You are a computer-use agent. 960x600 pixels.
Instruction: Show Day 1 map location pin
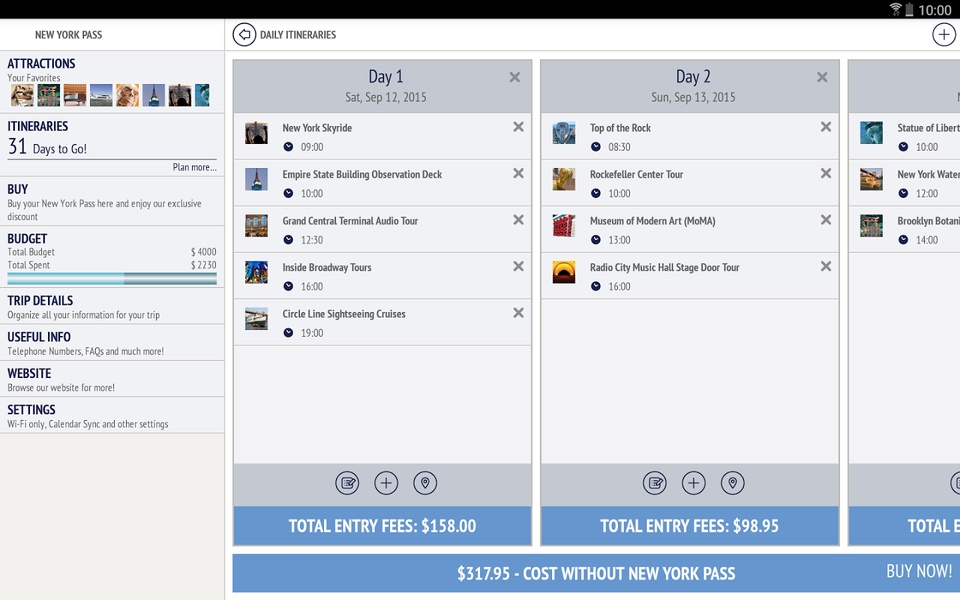coord(425,483)
